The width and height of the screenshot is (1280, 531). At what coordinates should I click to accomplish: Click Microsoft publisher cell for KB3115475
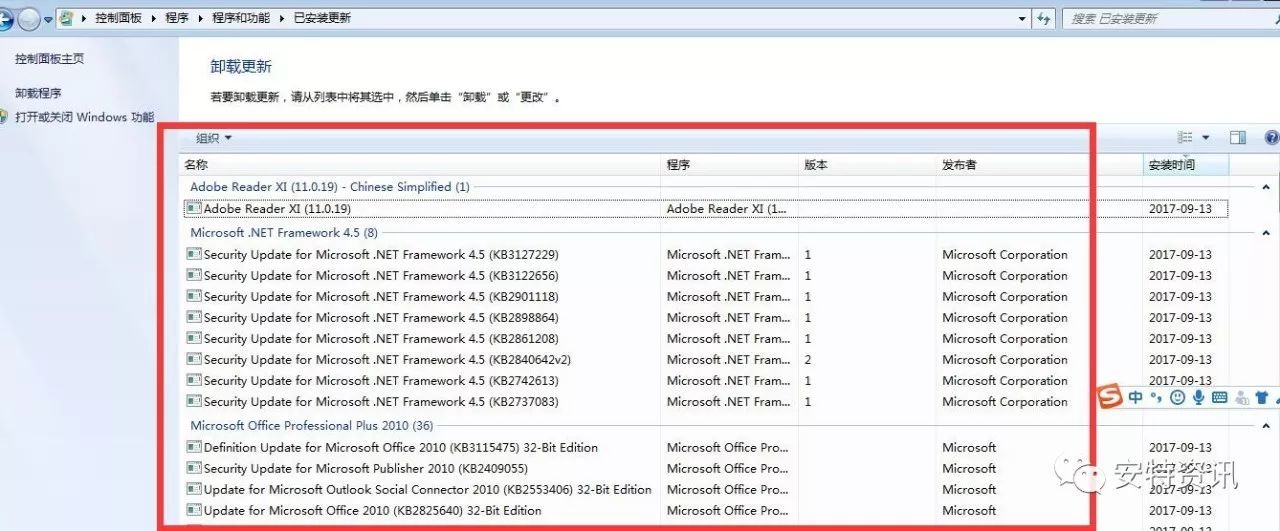[969, 447]
